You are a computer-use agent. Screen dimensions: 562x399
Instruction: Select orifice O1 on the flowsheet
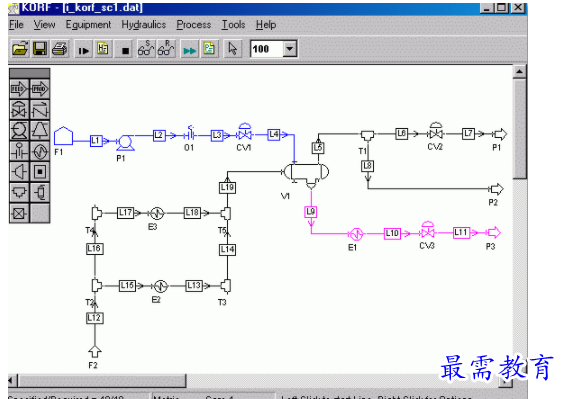190,134
